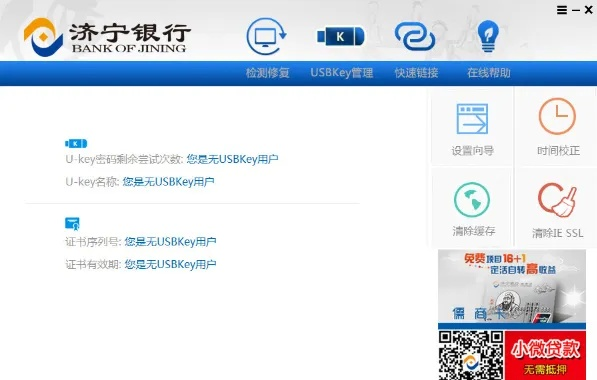Viewport: 597px width, 380px height.
Task: Launch the 设置向导 setup wizard icon
Action: coord(472,119)
